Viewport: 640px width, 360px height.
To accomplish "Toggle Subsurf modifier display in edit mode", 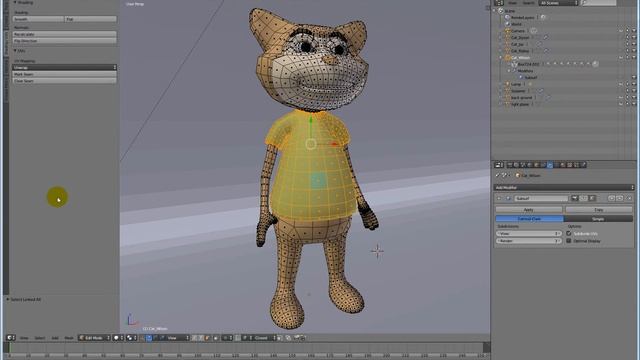I will 592,198.
